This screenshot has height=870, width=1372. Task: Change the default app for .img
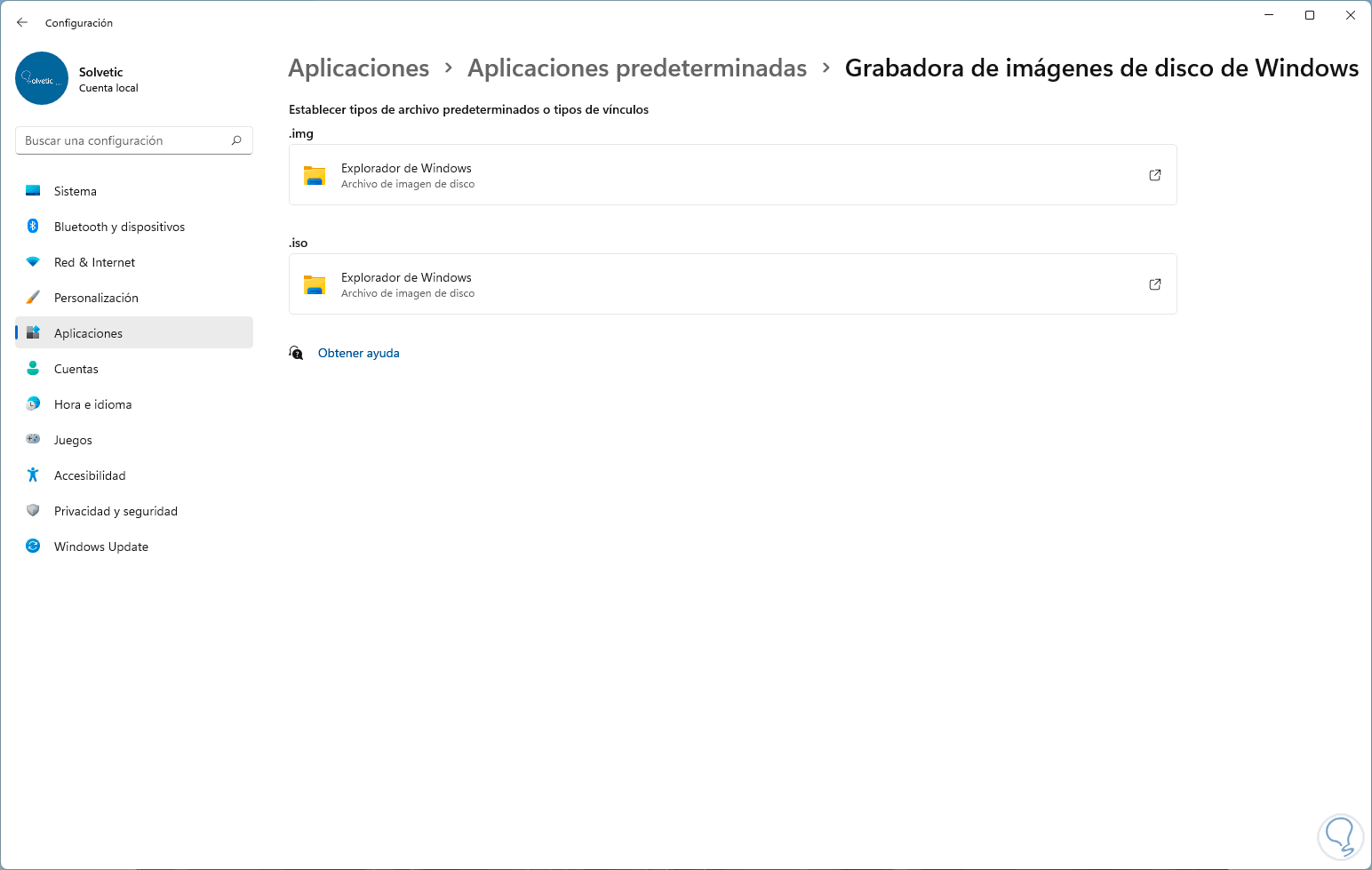click(x=733, y=175)
